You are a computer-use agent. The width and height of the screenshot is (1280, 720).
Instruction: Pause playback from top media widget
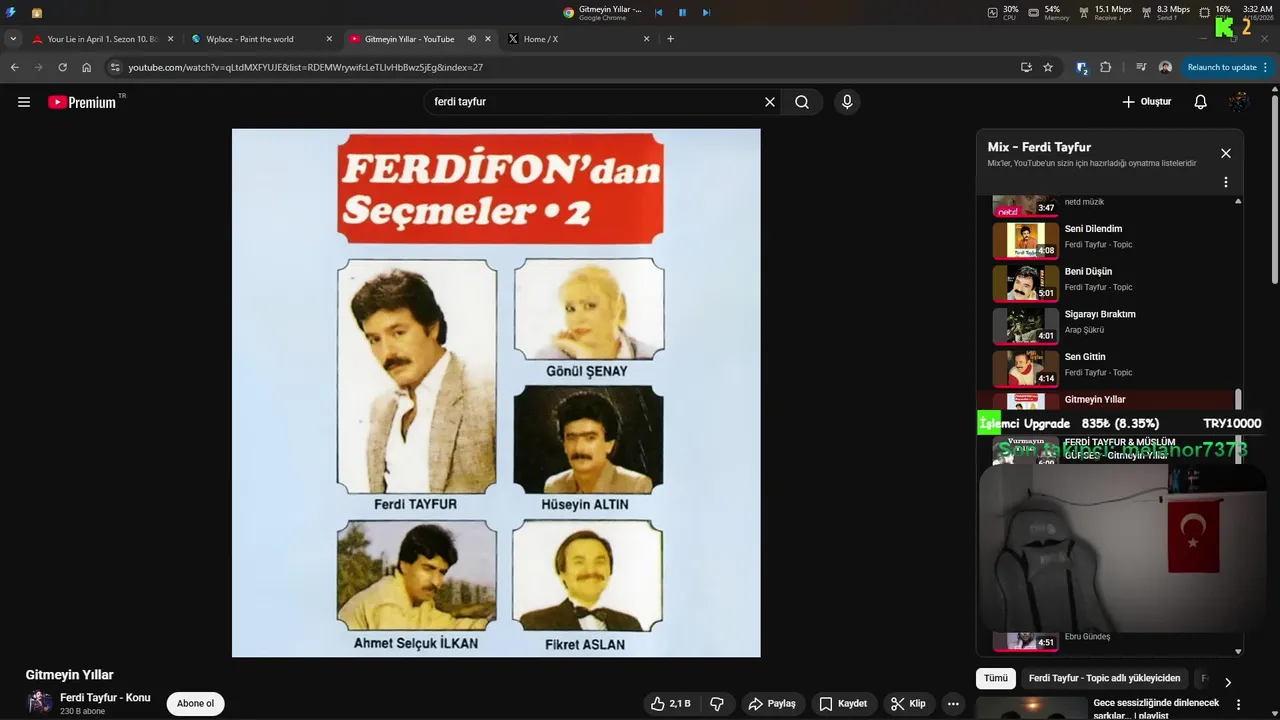pos(682,13)
